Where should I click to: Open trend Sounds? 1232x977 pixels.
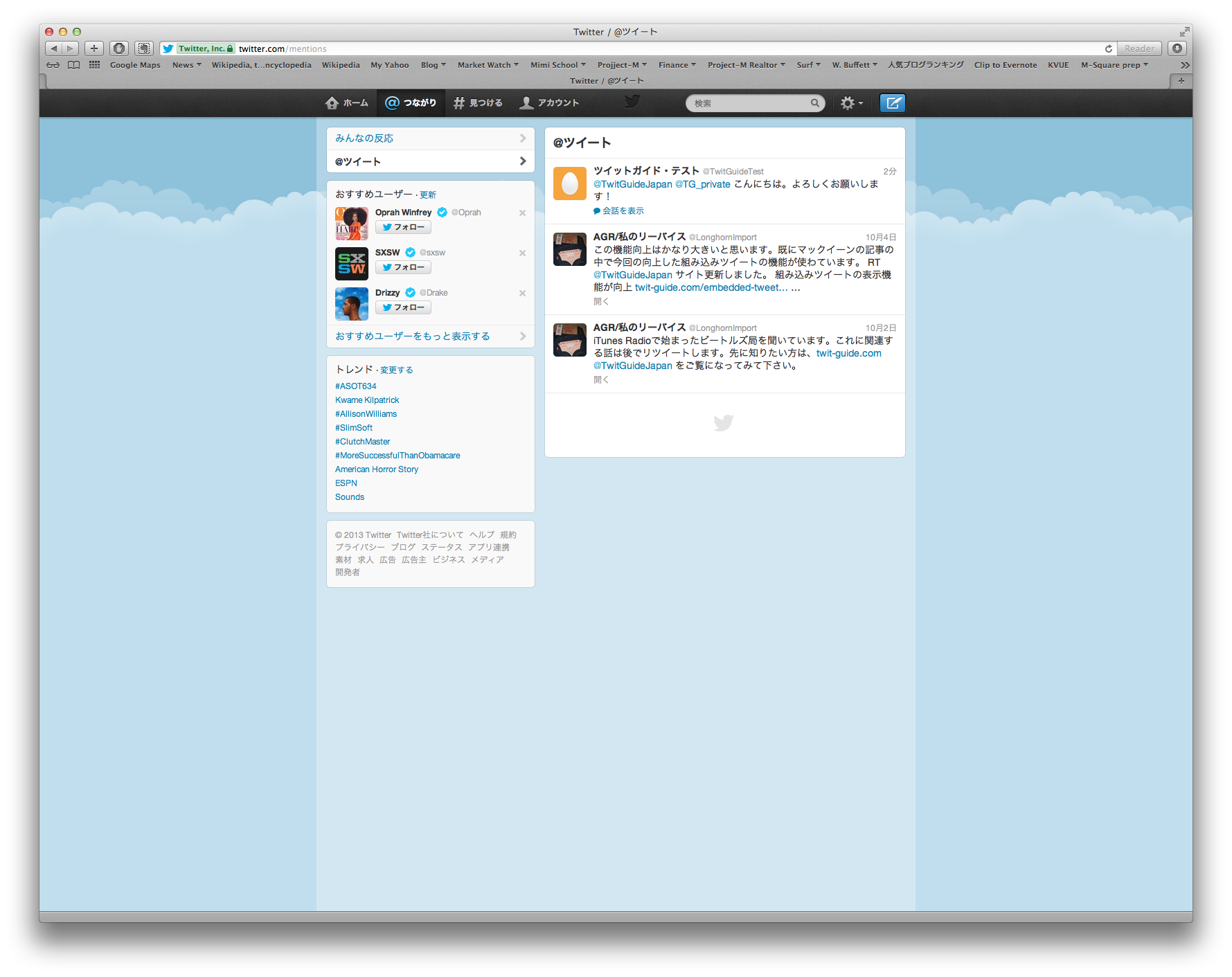350,497
